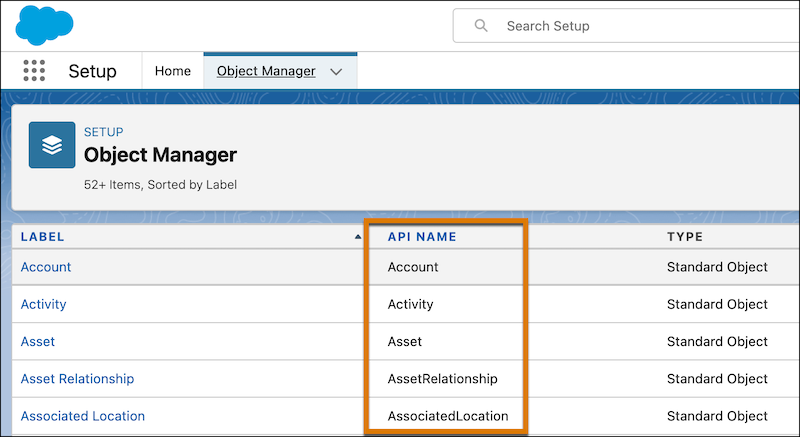Open the Asset object link
800x437 pixels.
(x=38, y=342)
